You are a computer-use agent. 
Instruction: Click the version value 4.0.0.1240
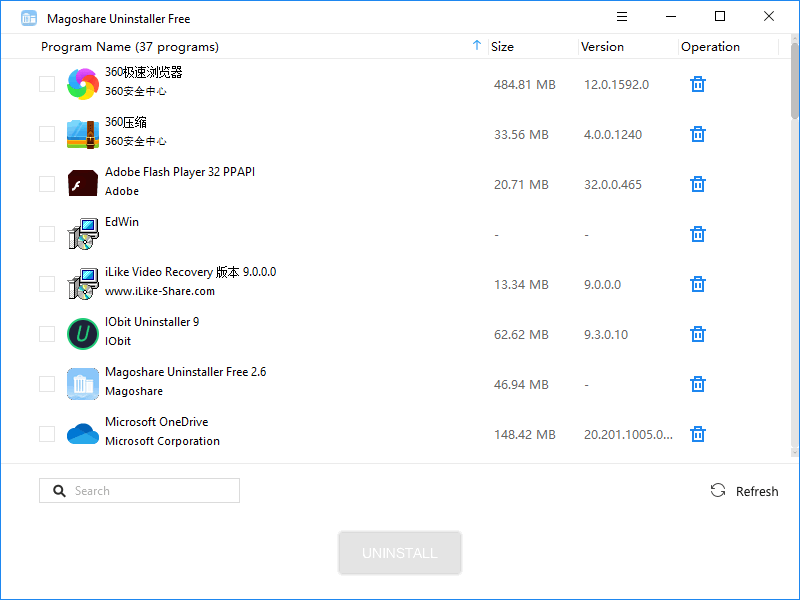point(613,135)
